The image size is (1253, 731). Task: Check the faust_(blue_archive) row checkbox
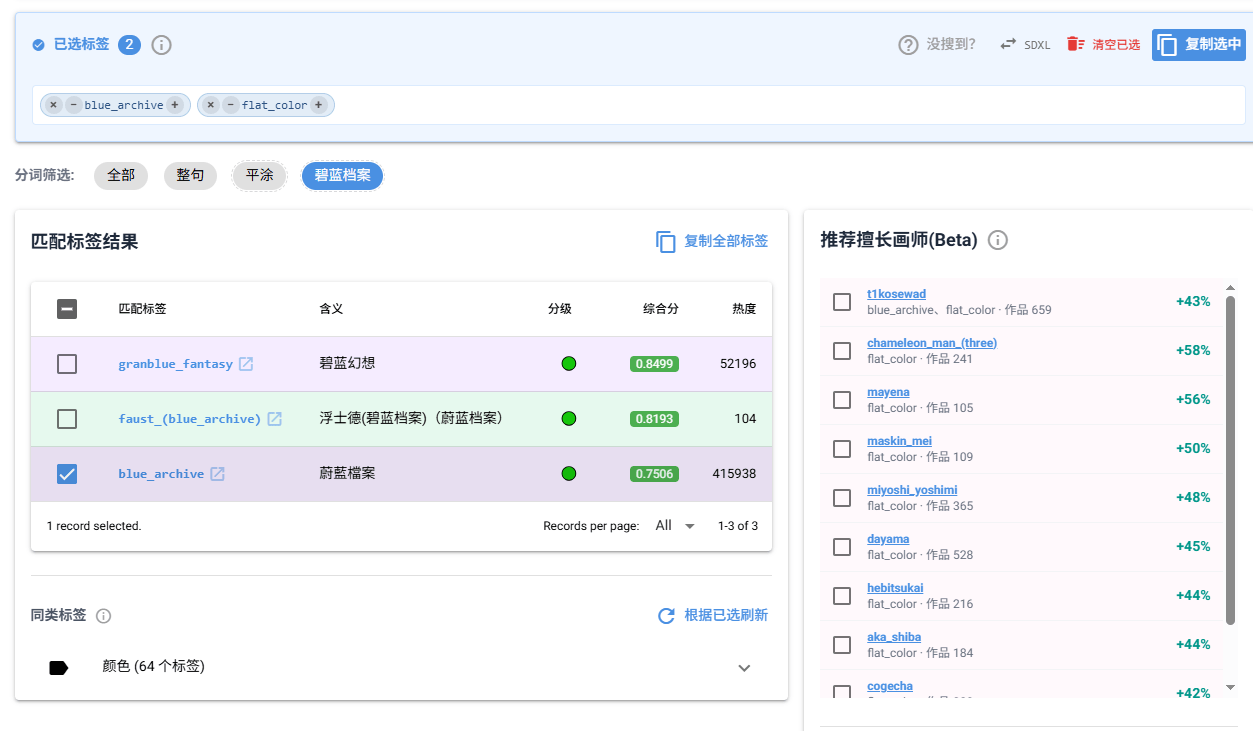point(67,419)
